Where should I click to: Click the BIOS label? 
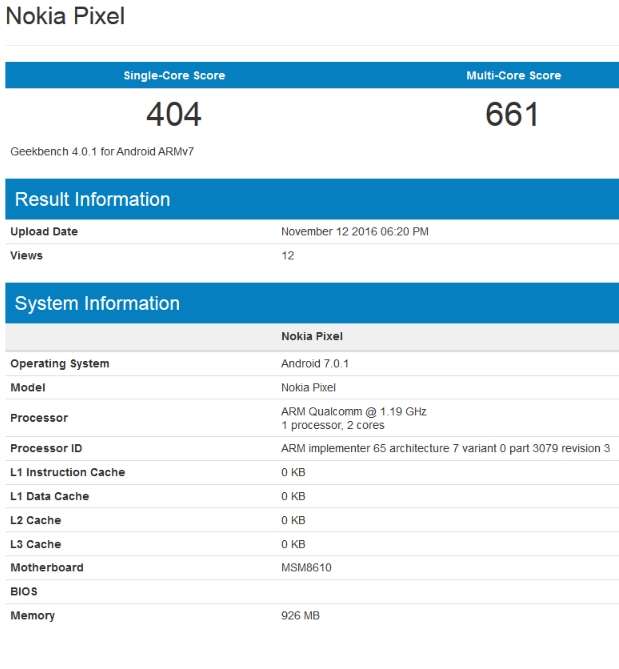(x=24, y=591)
